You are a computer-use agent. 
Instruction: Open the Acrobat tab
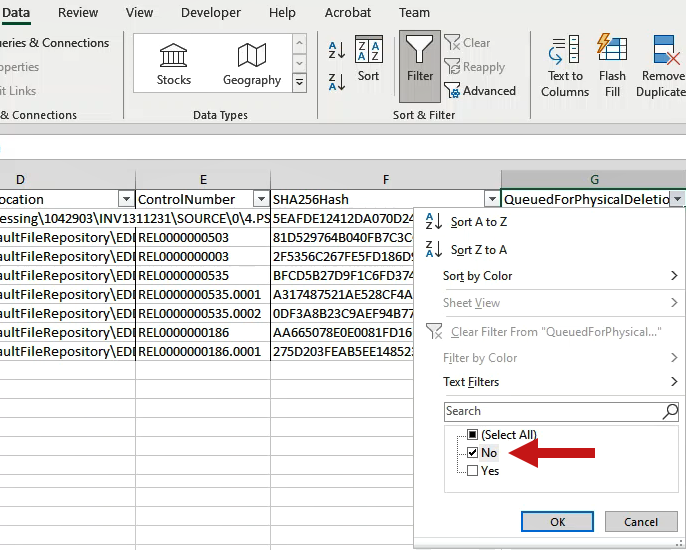point(348,13)
